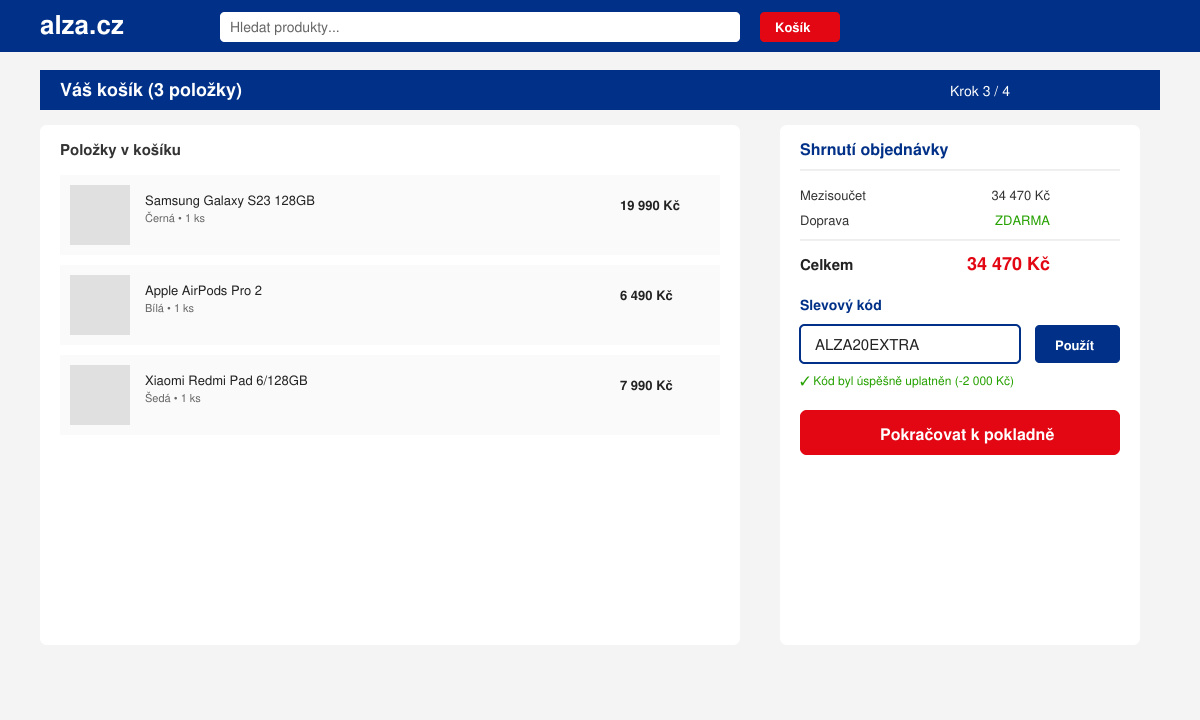Click the Mezisoučet label
This screenshot has height=720, width=1200.
click(x=833, y=195)
